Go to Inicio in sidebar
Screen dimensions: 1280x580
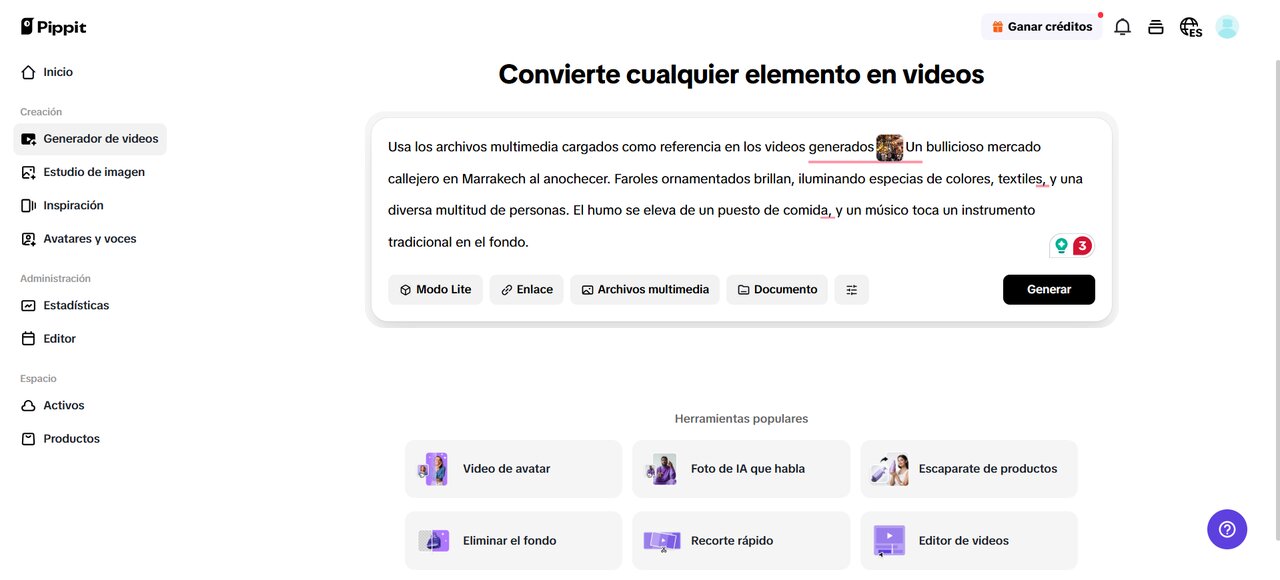(58, 72)
